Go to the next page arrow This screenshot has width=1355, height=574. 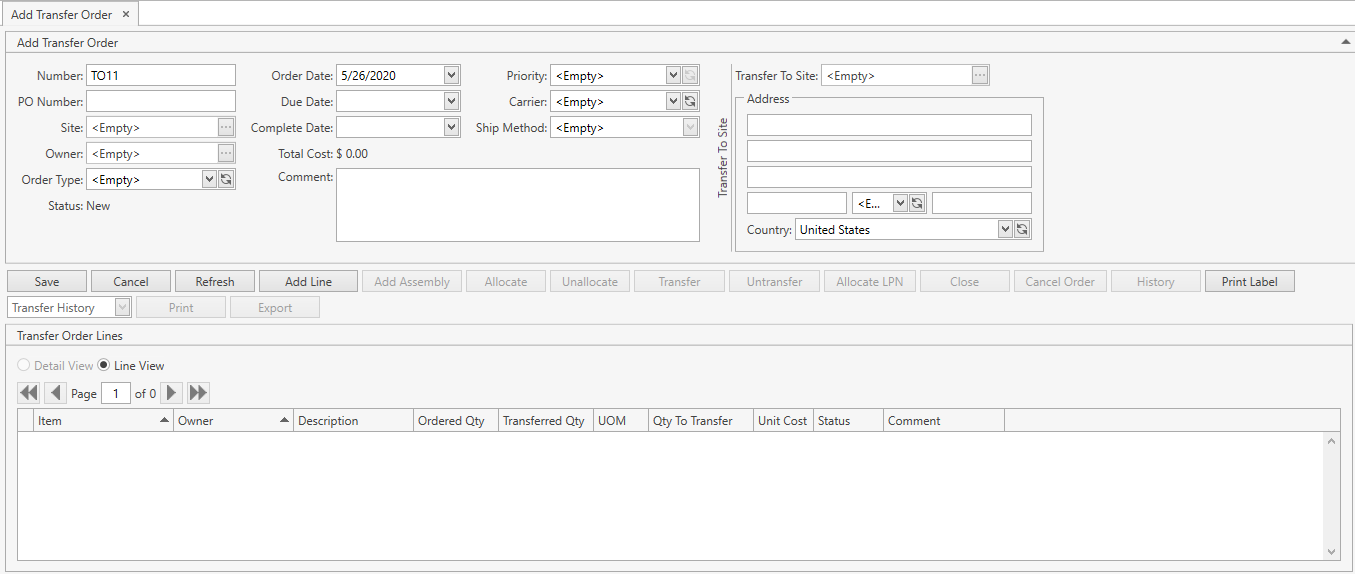[172, 393]
